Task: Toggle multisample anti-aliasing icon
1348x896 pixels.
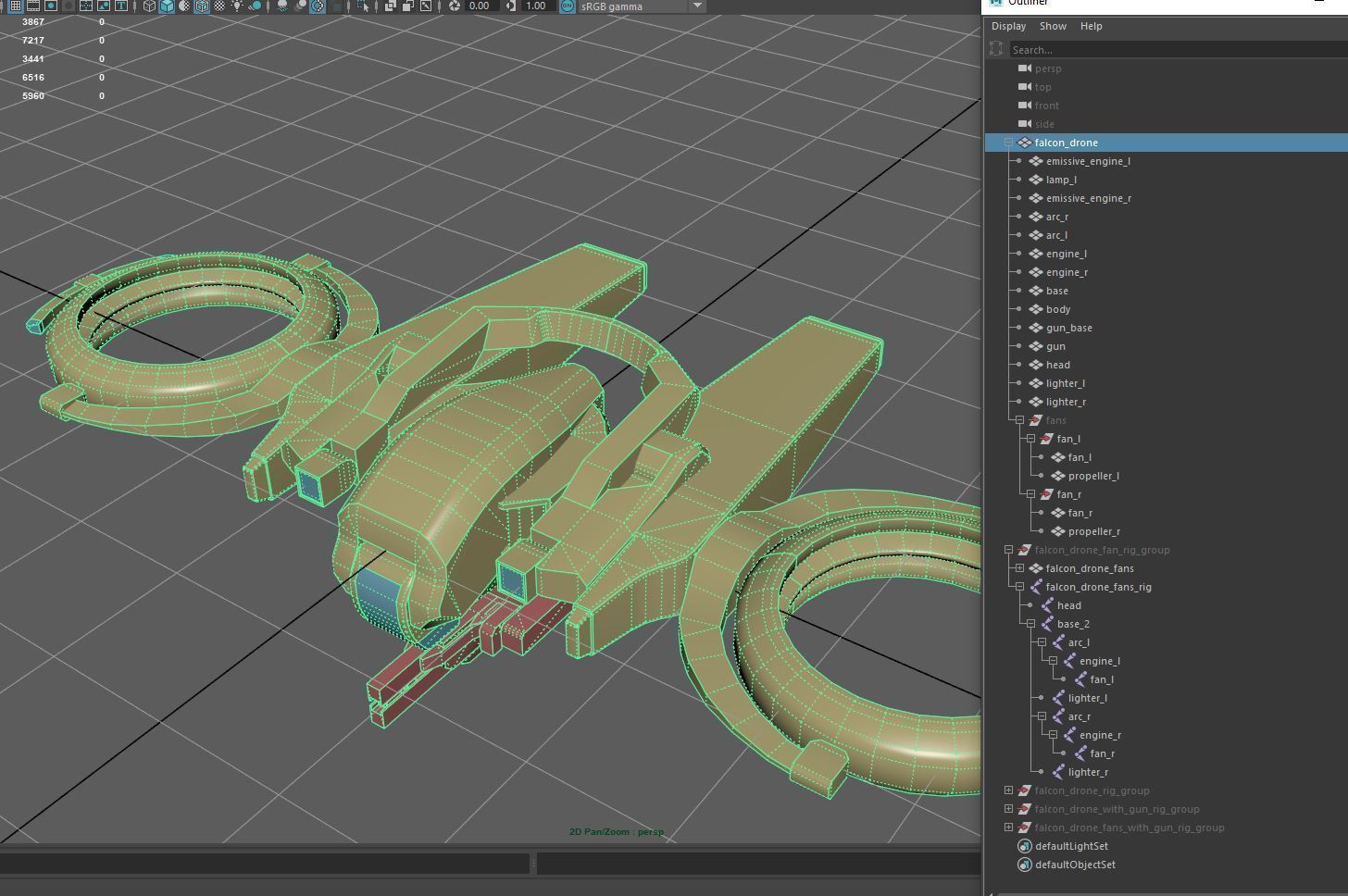Action: click(x=318, y=6)
